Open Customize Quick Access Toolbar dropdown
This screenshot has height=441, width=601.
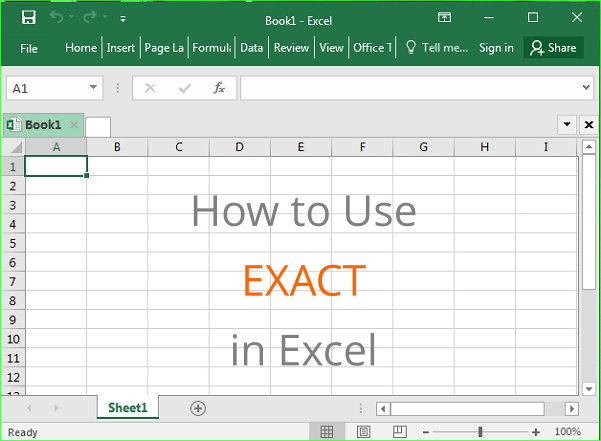[123, 18]
